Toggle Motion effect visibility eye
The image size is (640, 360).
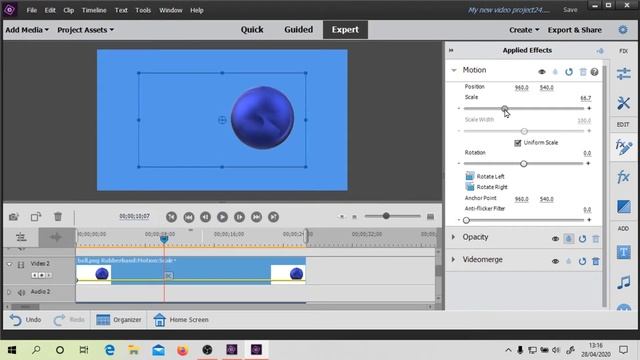(x=542, y=72)
